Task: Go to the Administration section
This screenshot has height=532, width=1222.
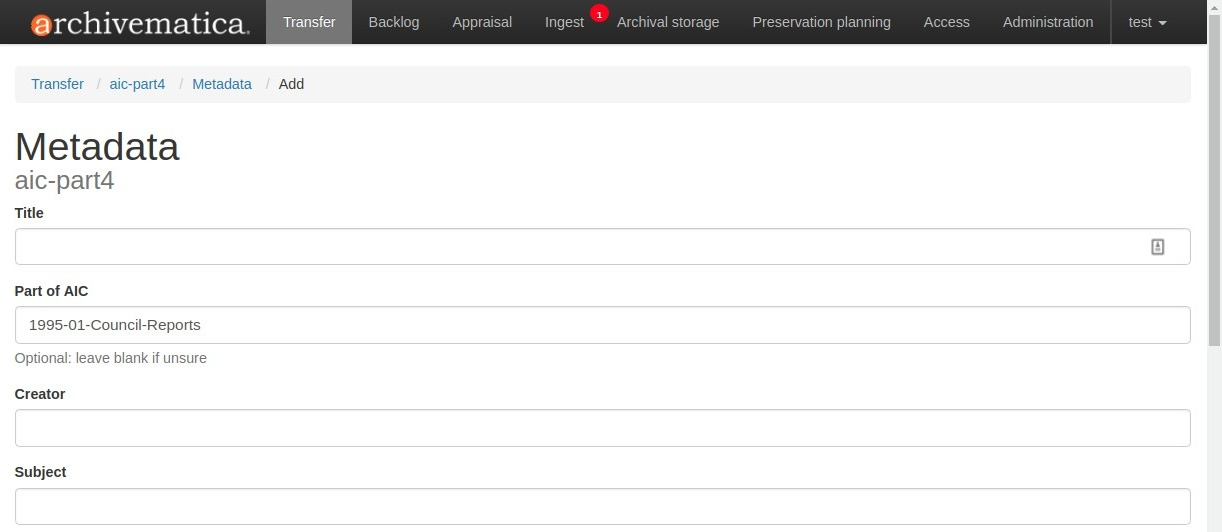Action: (x=1048, y=22)
